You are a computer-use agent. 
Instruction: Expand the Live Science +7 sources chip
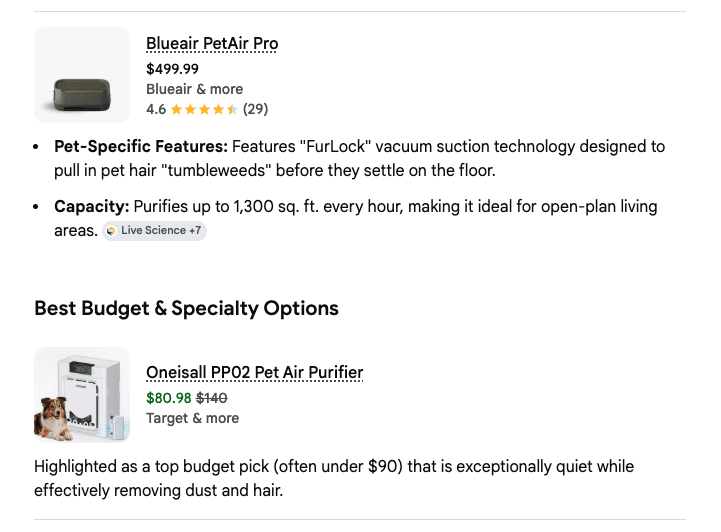(x=154, y=231)
